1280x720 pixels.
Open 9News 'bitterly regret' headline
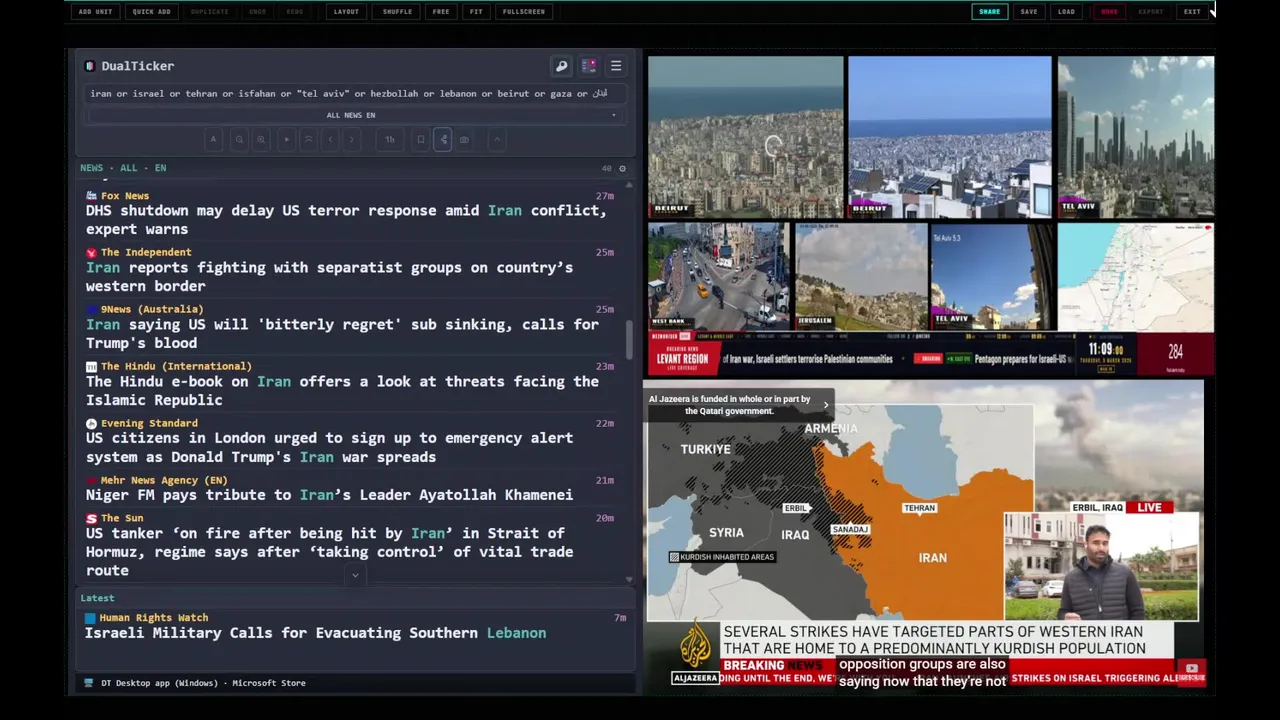point(342,334)
